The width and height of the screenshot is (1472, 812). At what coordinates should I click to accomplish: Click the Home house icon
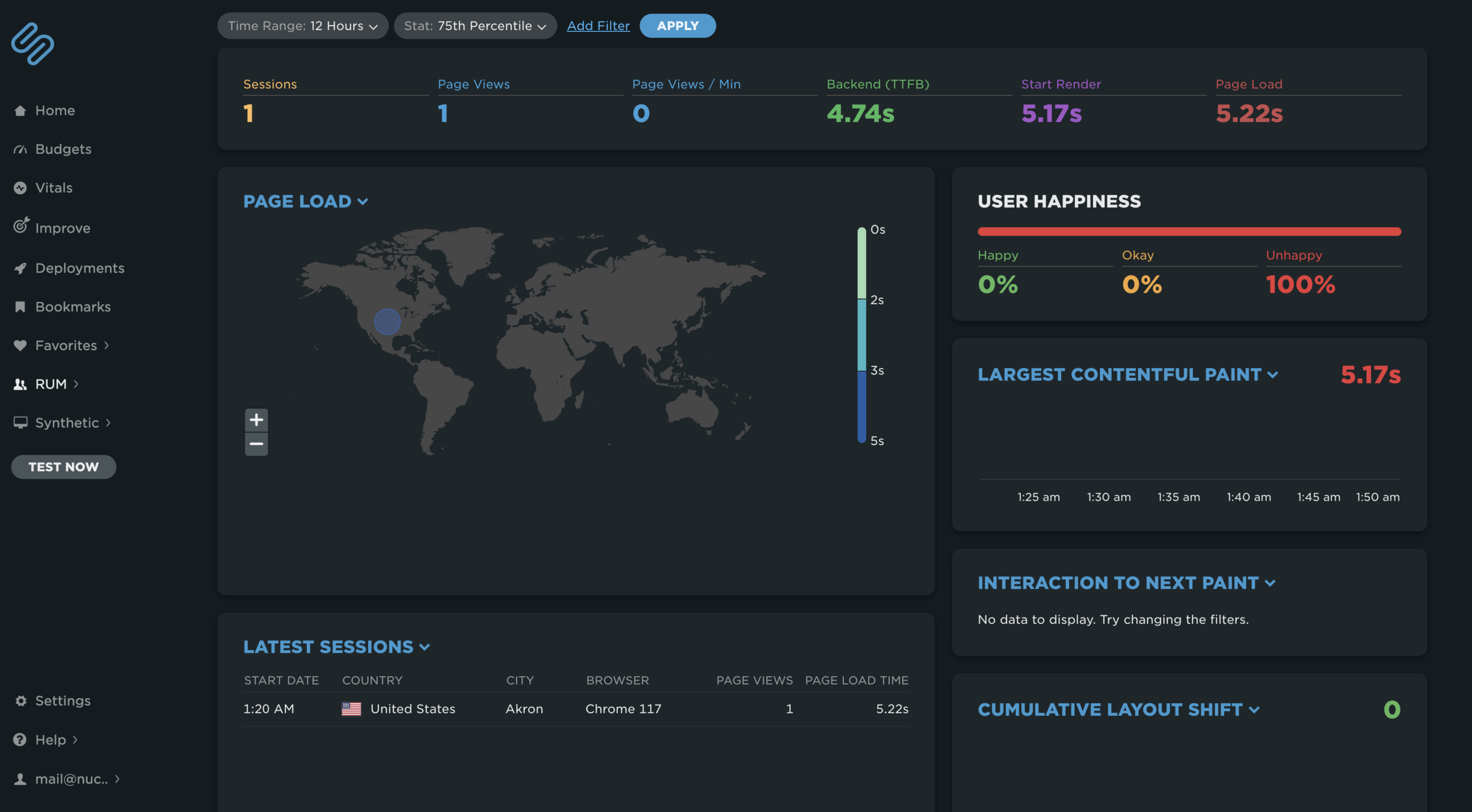pos(20,111)
